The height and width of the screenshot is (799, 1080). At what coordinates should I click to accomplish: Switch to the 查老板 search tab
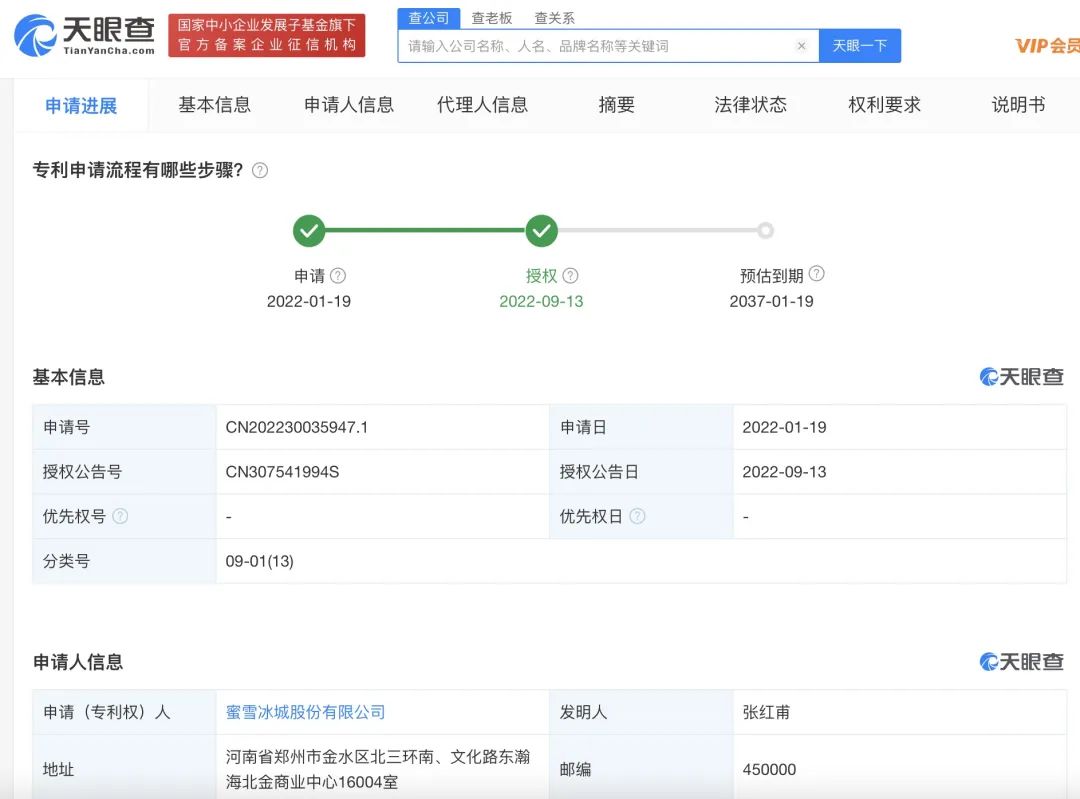pyautogui.click(x=492, y=18)
